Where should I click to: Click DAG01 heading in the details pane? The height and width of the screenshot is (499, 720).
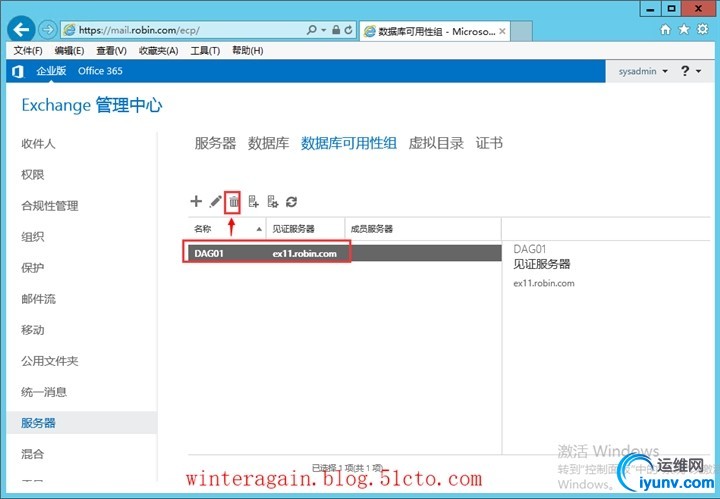(x=529, y=249)
